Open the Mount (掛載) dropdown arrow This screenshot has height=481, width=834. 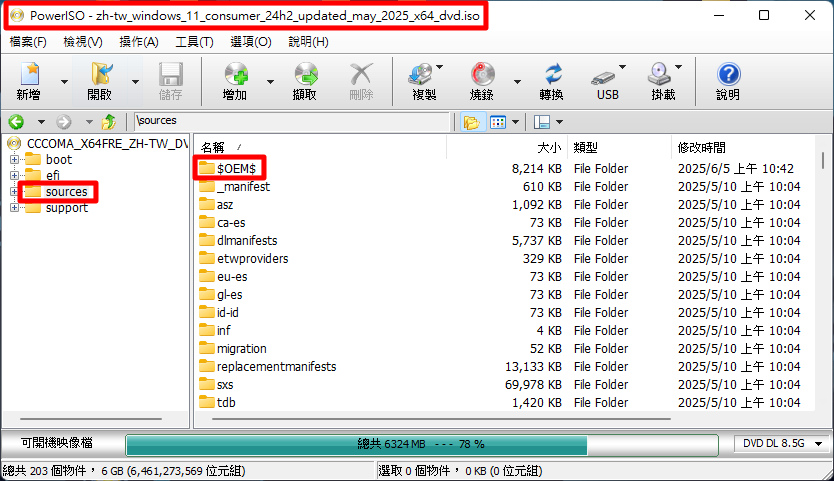coord(678,67)
